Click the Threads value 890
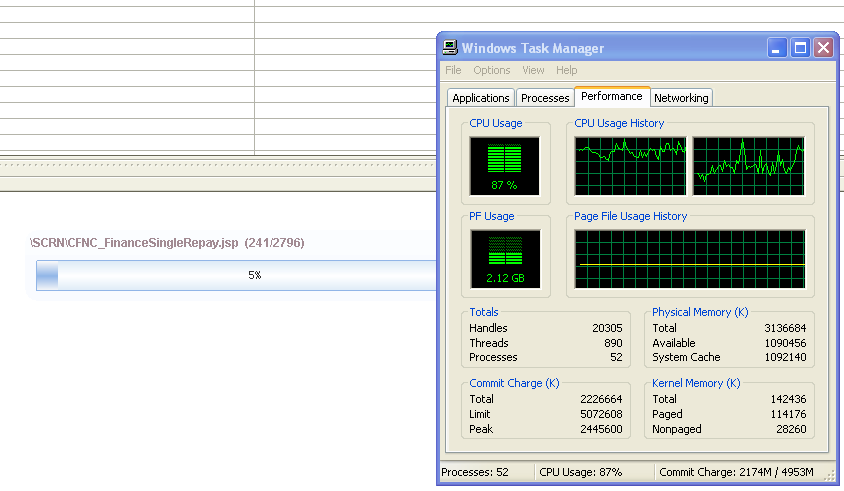 point(613,343)
